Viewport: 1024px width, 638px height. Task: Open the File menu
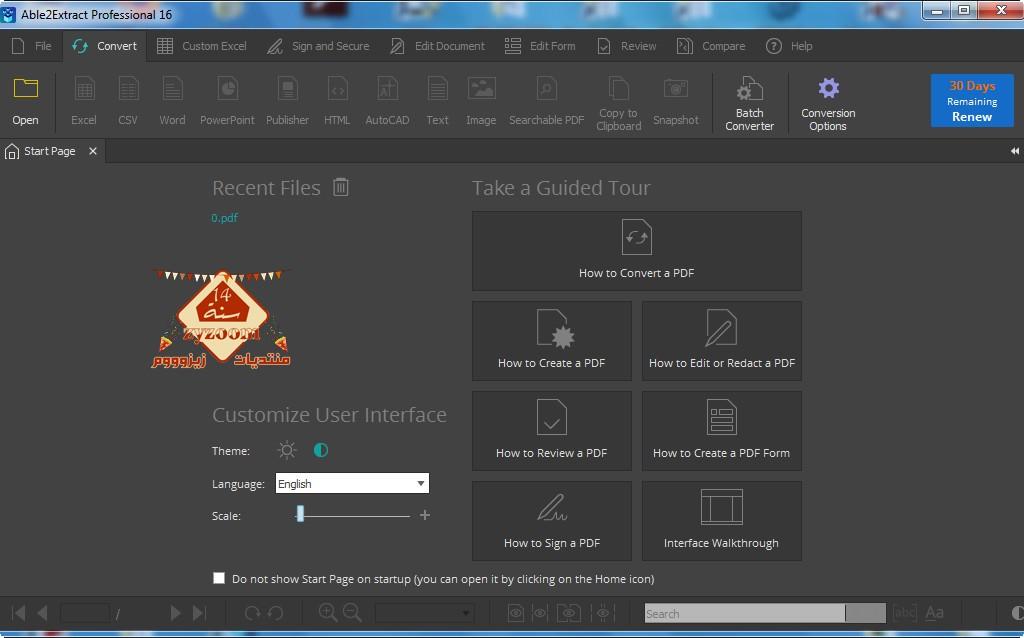click(31, 46)
